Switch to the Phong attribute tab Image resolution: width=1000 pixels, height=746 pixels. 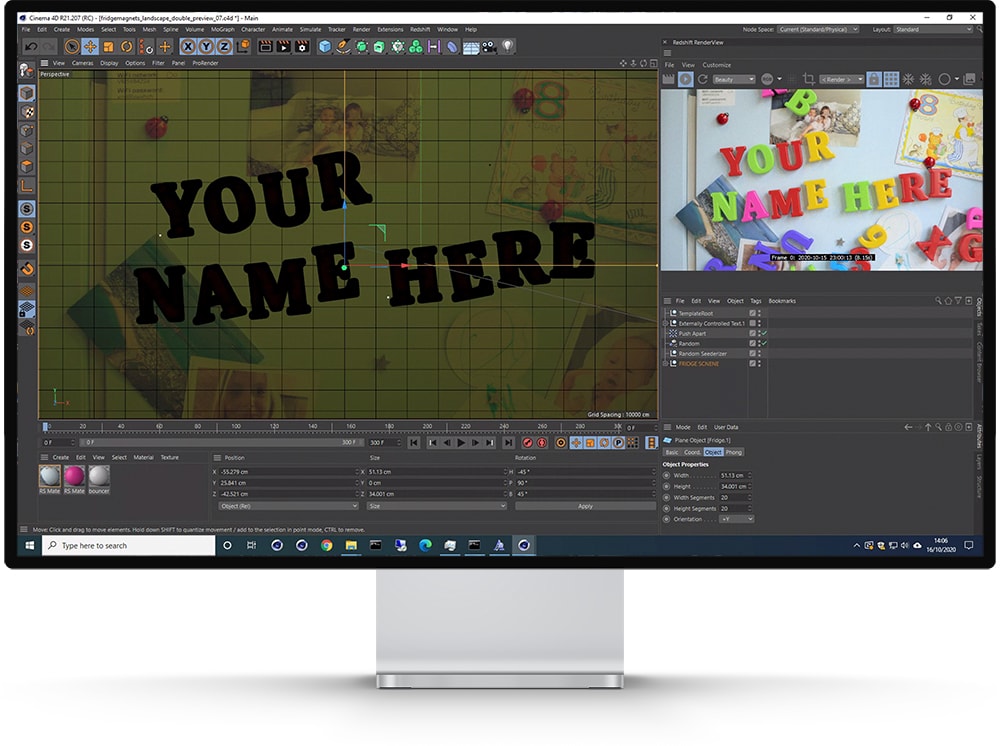pyautogui.click(x=733, y=452)
